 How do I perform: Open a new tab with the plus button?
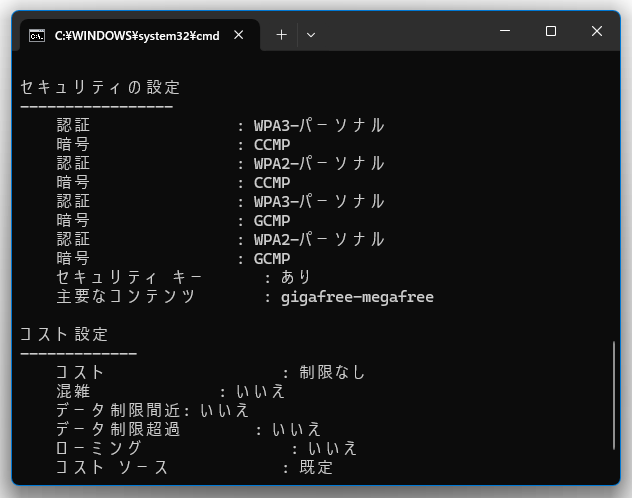point(282,35)
